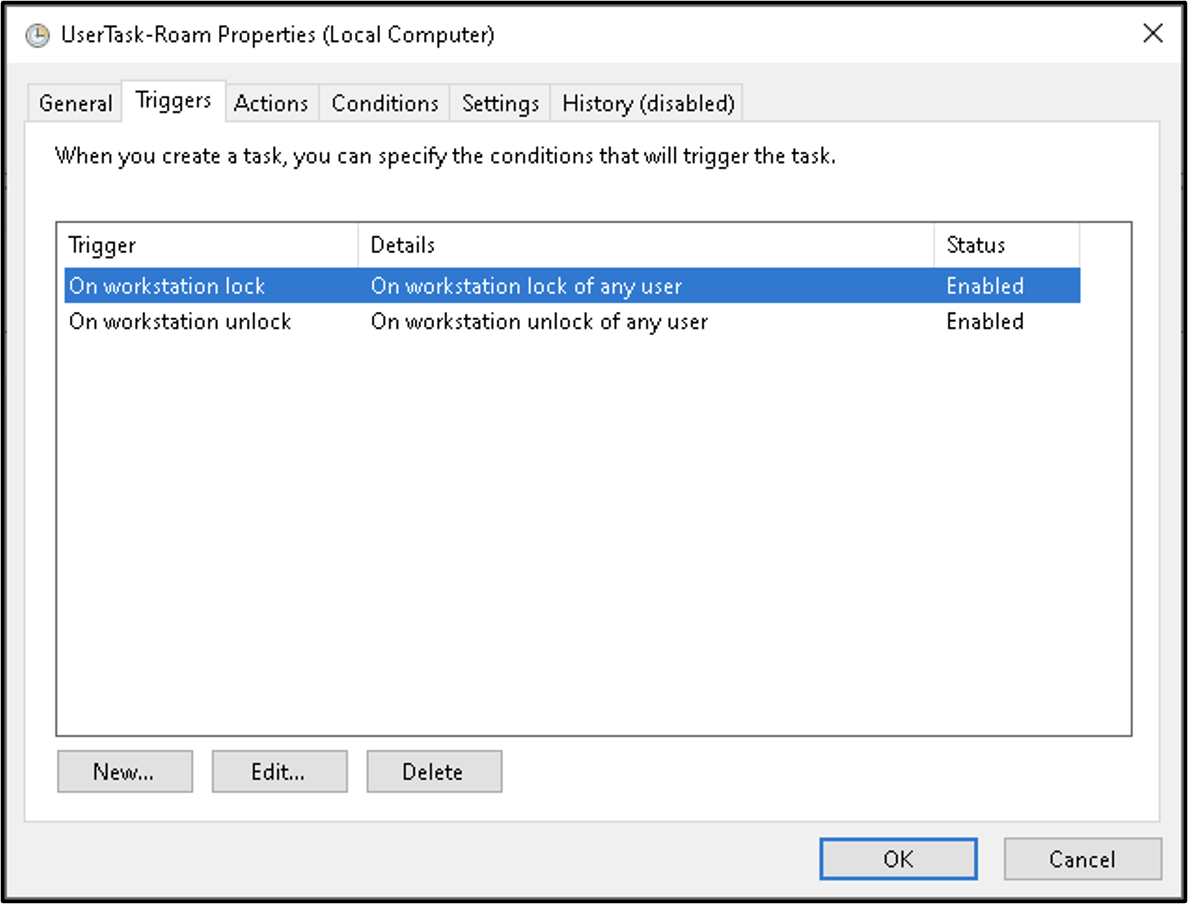Click the clock icon in the title bar
This screenshot has width=1188, height=906.
click(x=37, y=36)
